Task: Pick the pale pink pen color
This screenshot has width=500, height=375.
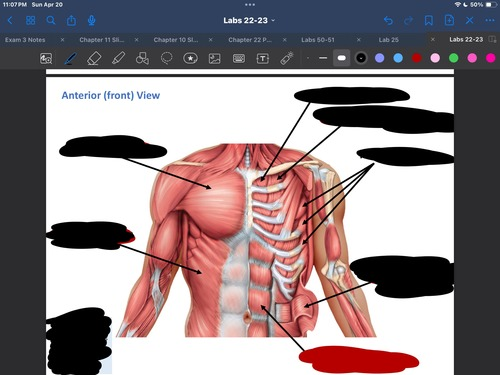Action: (435, 58)
